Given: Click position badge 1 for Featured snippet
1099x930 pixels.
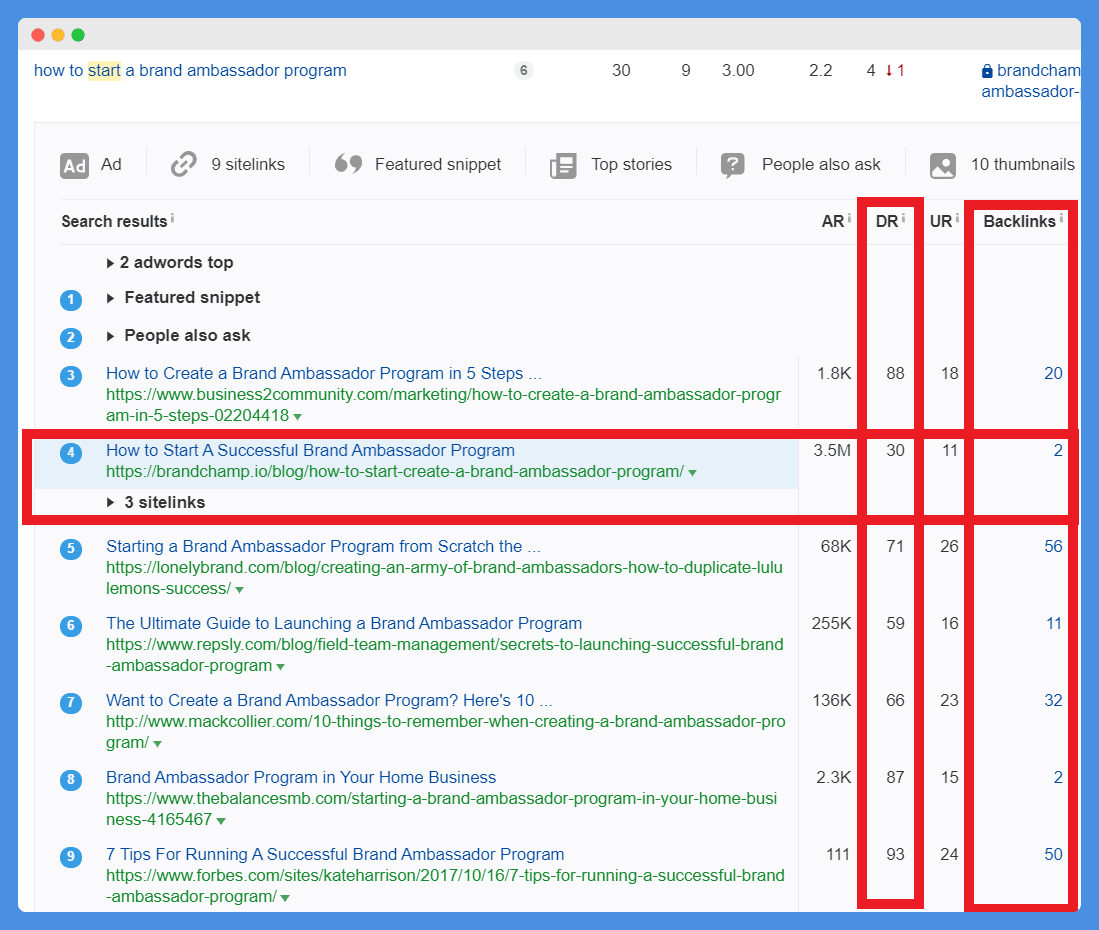Looking at the screenshot, I should [71, 300].
